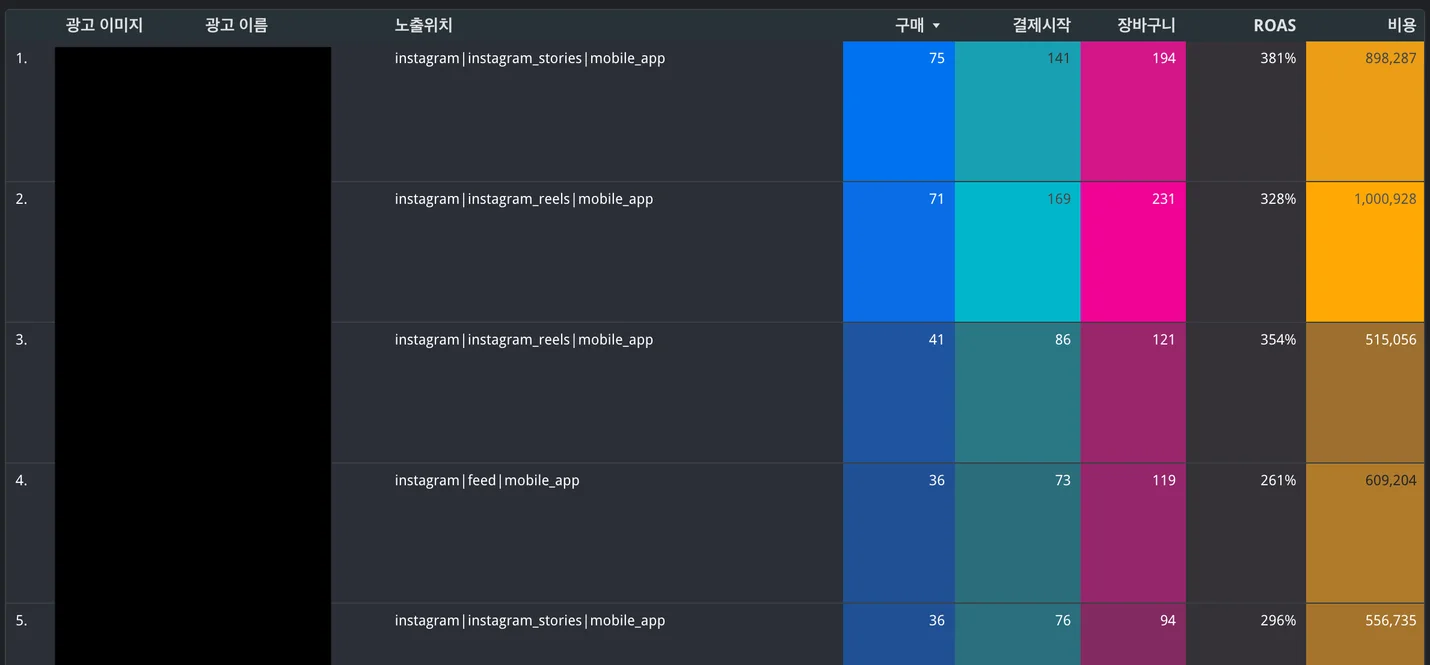1430x665 pixels.
Task: Select the ad image thumbnail in row 3
Action: coord(193,392)
